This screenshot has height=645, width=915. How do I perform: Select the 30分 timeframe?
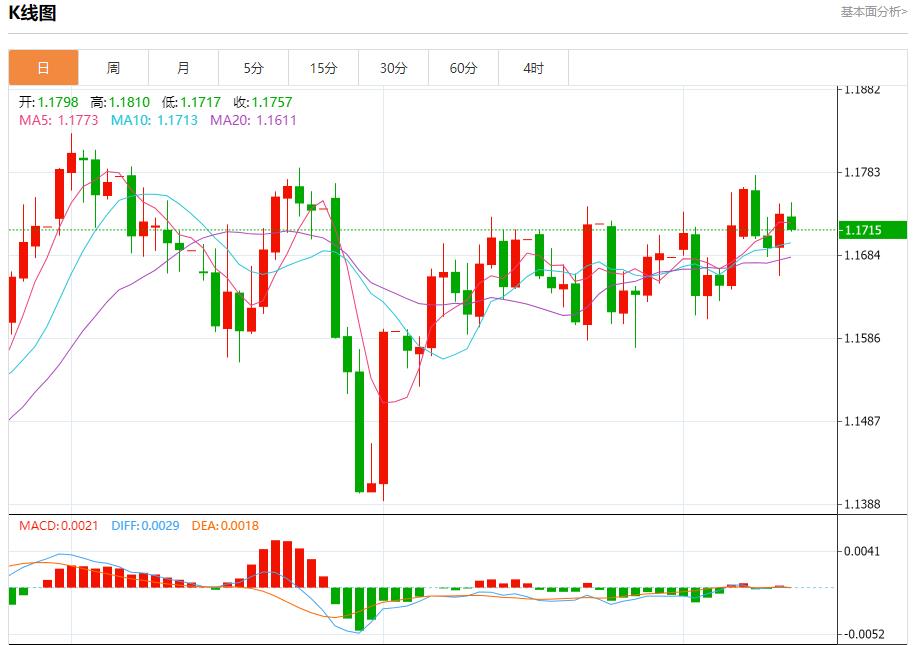coord(393,67)
